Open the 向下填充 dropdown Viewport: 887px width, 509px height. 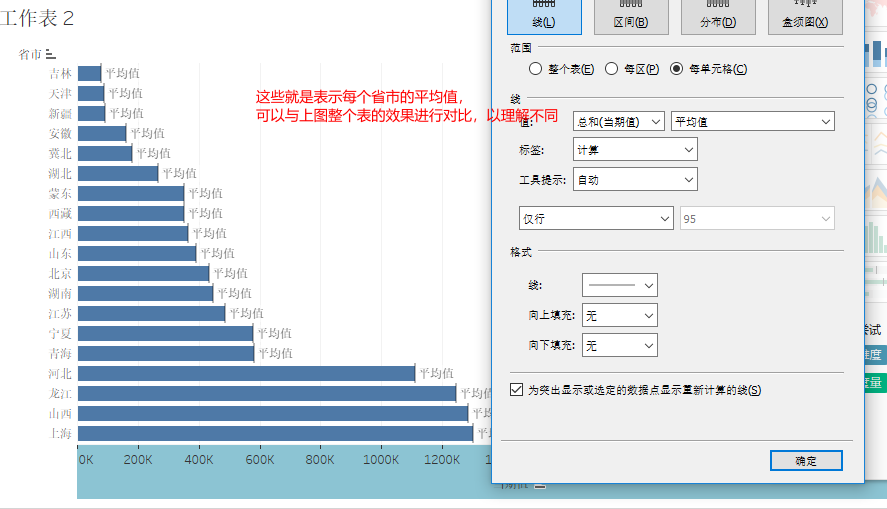point(619,345)
